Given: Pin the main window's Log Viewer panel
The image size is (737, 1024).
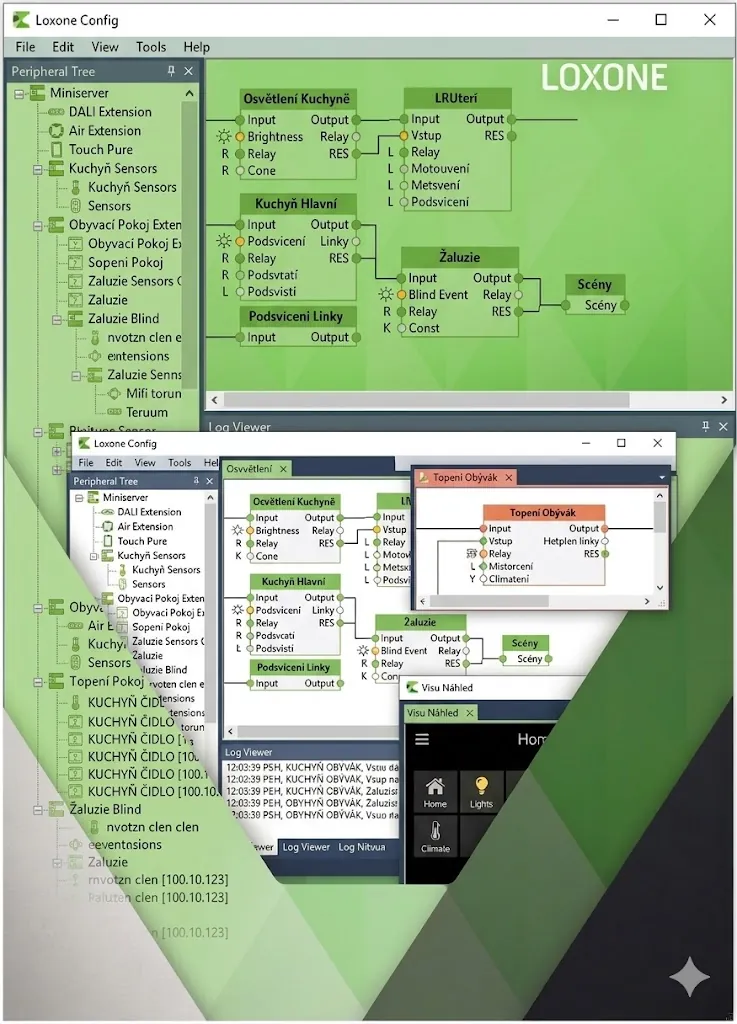Looking at the screenshot, I should coord(706,426).
